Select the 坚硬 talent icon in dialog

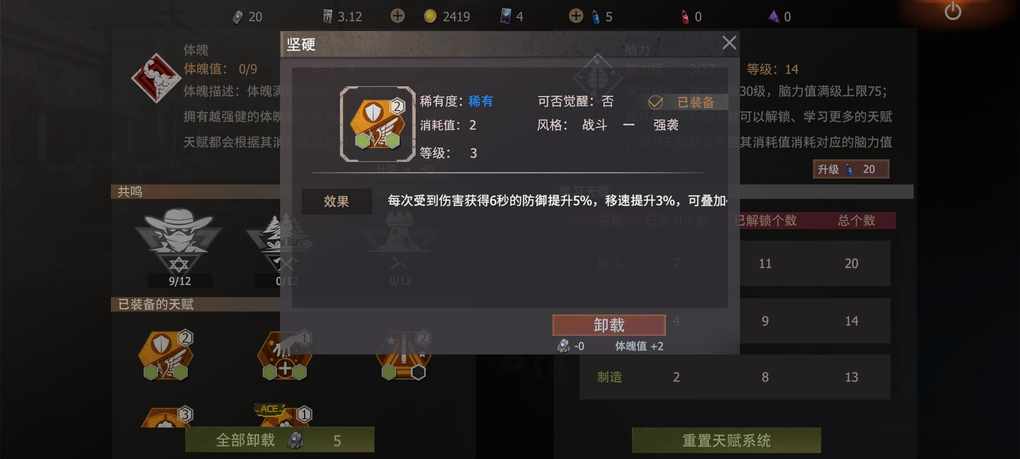click(x=377, y=124)
